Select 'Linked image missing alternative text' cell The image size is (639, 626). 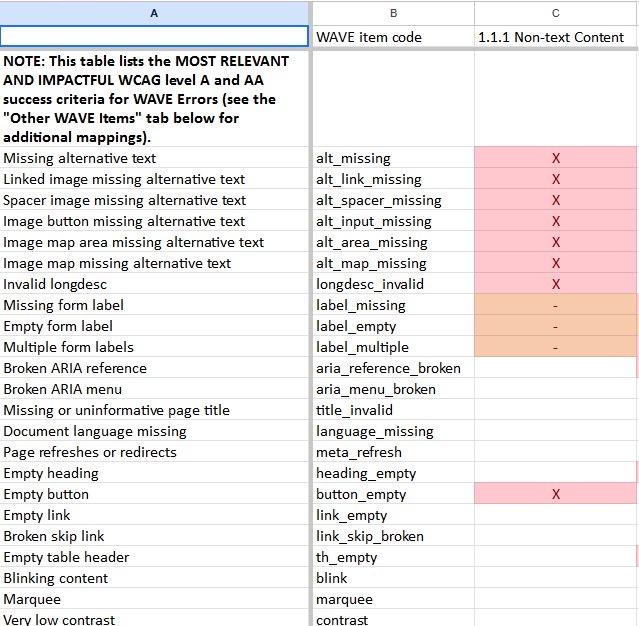click(x=154, y=179)
